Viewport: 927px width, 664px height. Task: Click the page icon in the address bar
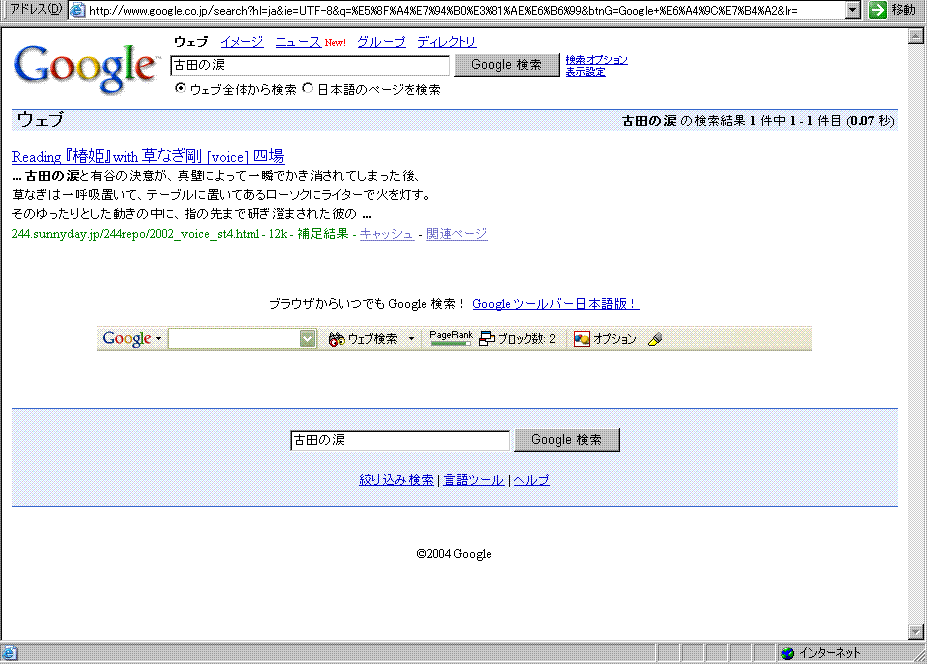coord(78,10)
